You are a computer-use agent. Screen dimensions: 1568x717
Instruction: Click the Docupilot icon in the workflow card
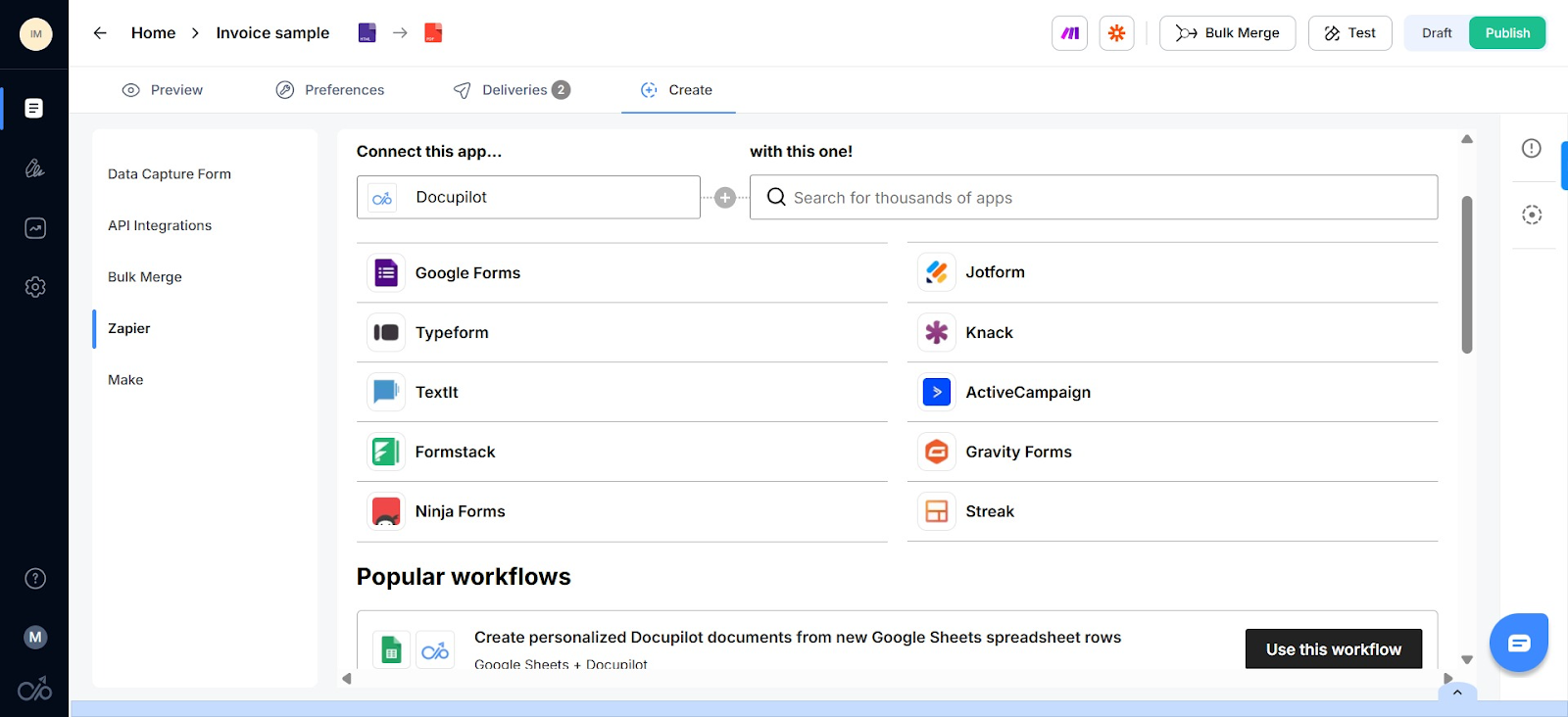point(435,649)
